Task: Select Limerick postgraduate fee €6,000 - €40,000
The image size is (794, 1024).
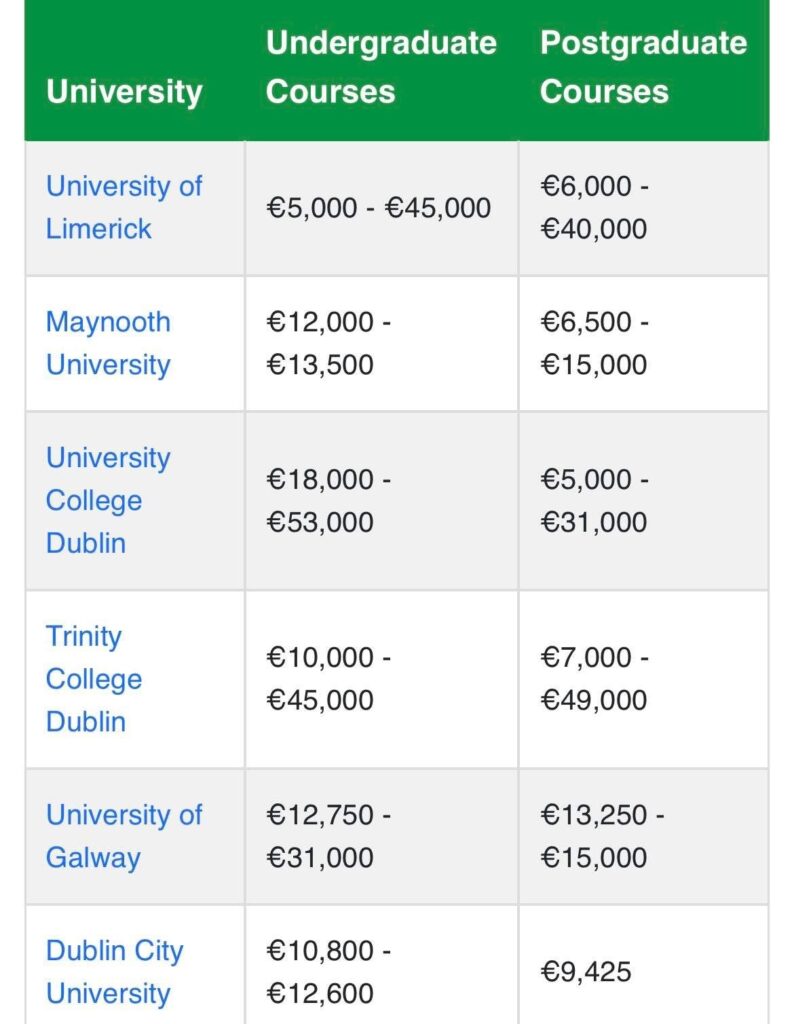Action: [x=594, y=208]
